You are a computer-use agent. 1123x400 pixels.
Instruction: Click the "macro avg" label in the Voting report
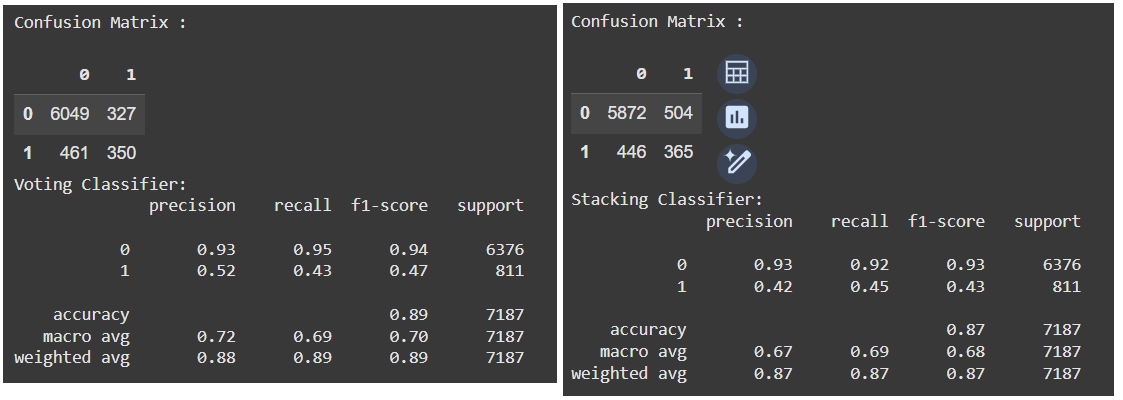[x=85, y=335]
